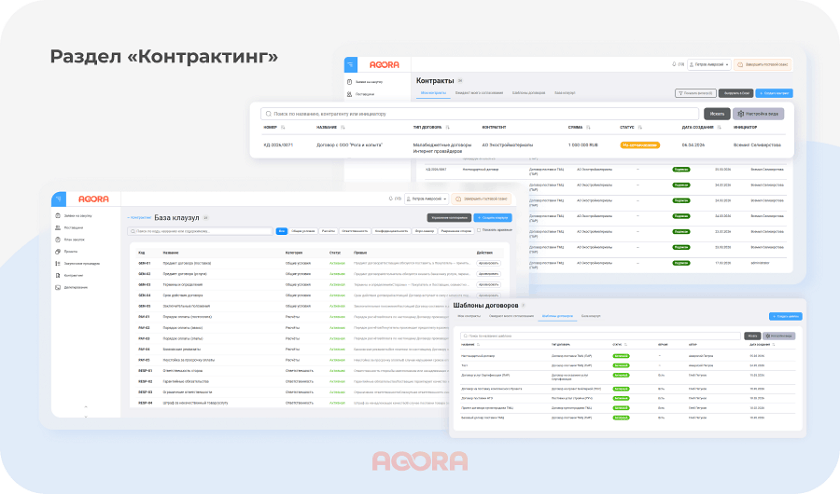Click Создать шаблон button
This screenshot has height=494, width=840.
click(x=785, y=317)
